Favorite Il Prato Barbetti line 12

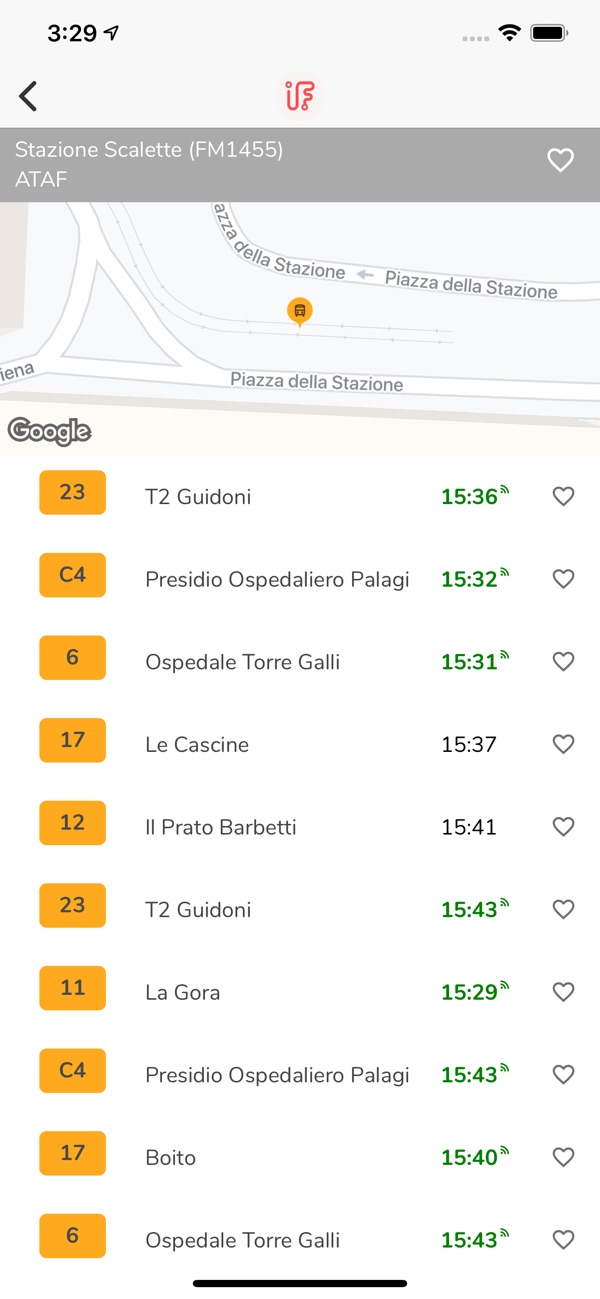click(x=564, y=827)
